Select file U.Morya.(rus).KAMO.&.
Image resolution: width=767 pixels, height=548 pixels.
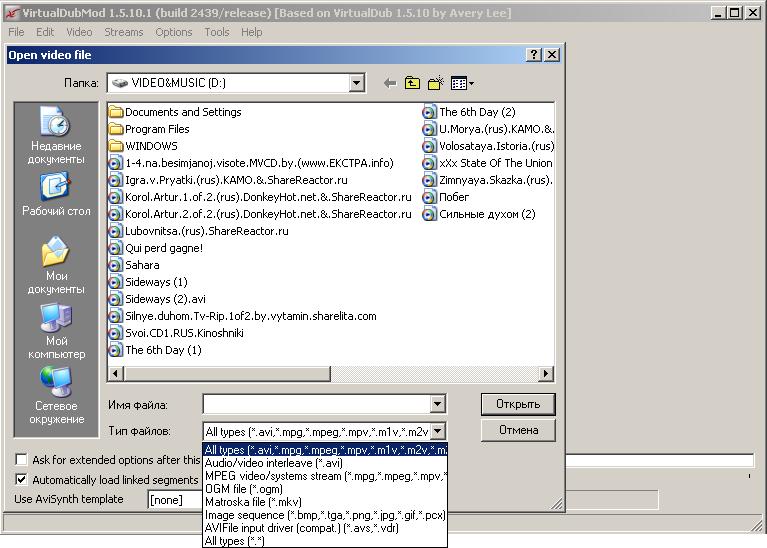click(488, 129)
